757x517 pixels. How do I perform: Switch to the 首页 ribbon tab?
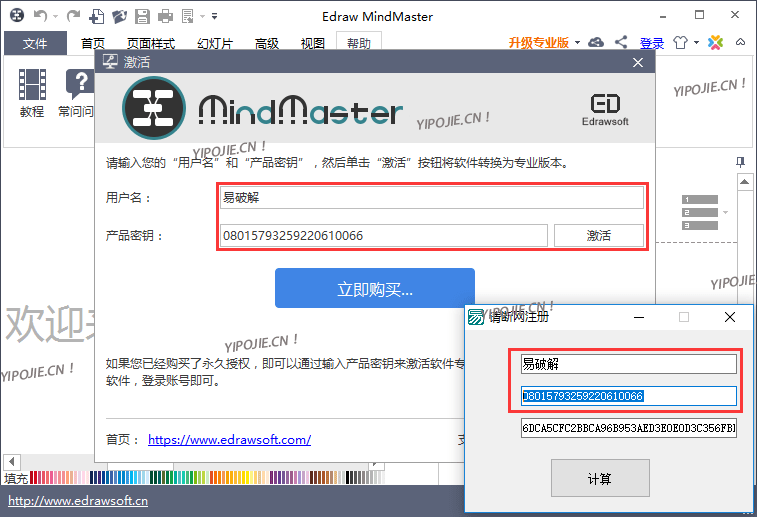pyautogui.click(x=93, y=43)
